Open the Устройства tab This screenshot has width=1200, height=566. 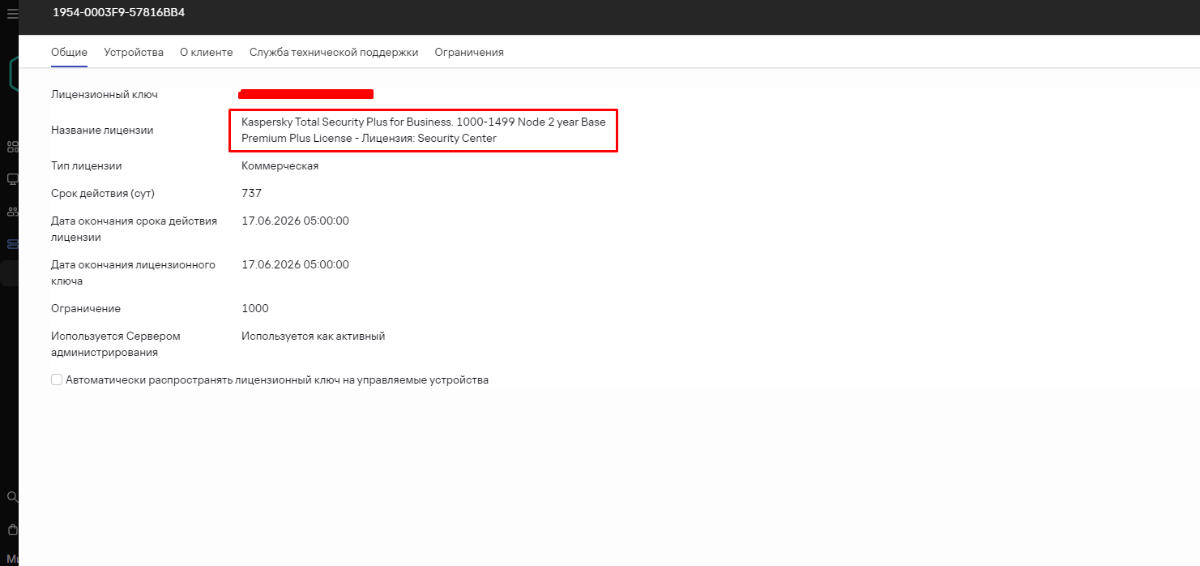pyautogui.click(x=134, y=52)
